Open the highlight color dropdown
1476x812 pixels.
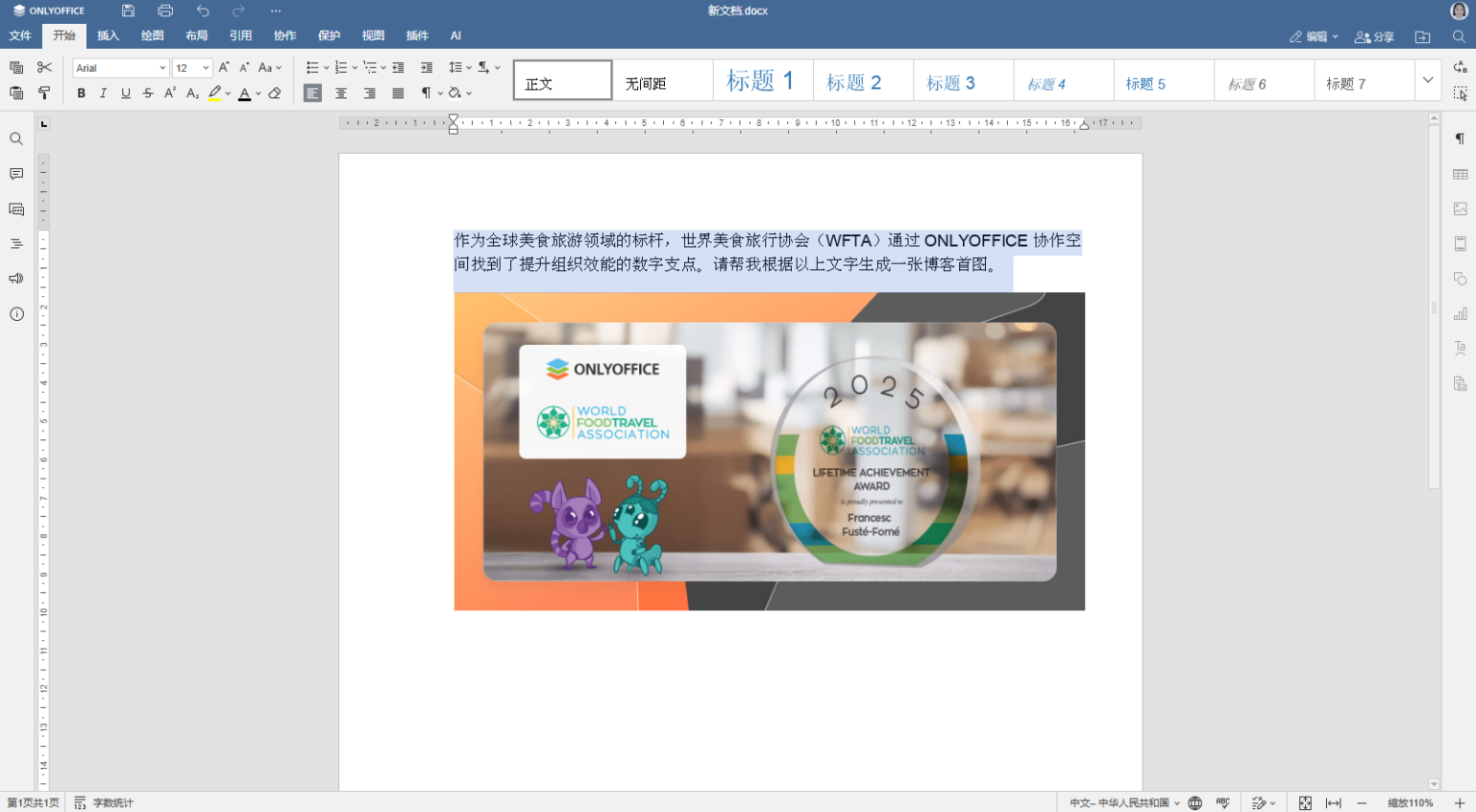(x=229, y=93)
